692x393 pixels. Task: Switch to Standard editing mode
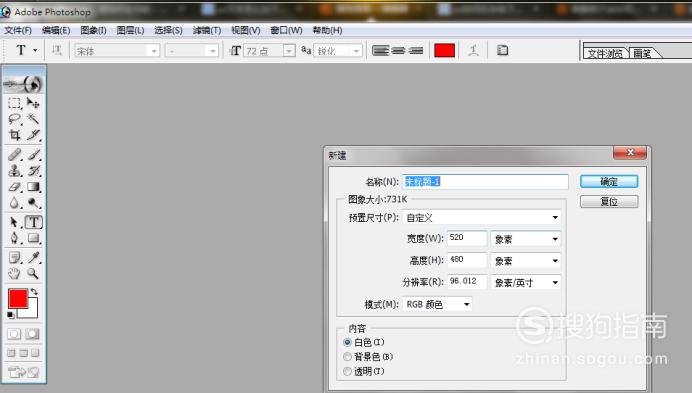pos(14,334)
